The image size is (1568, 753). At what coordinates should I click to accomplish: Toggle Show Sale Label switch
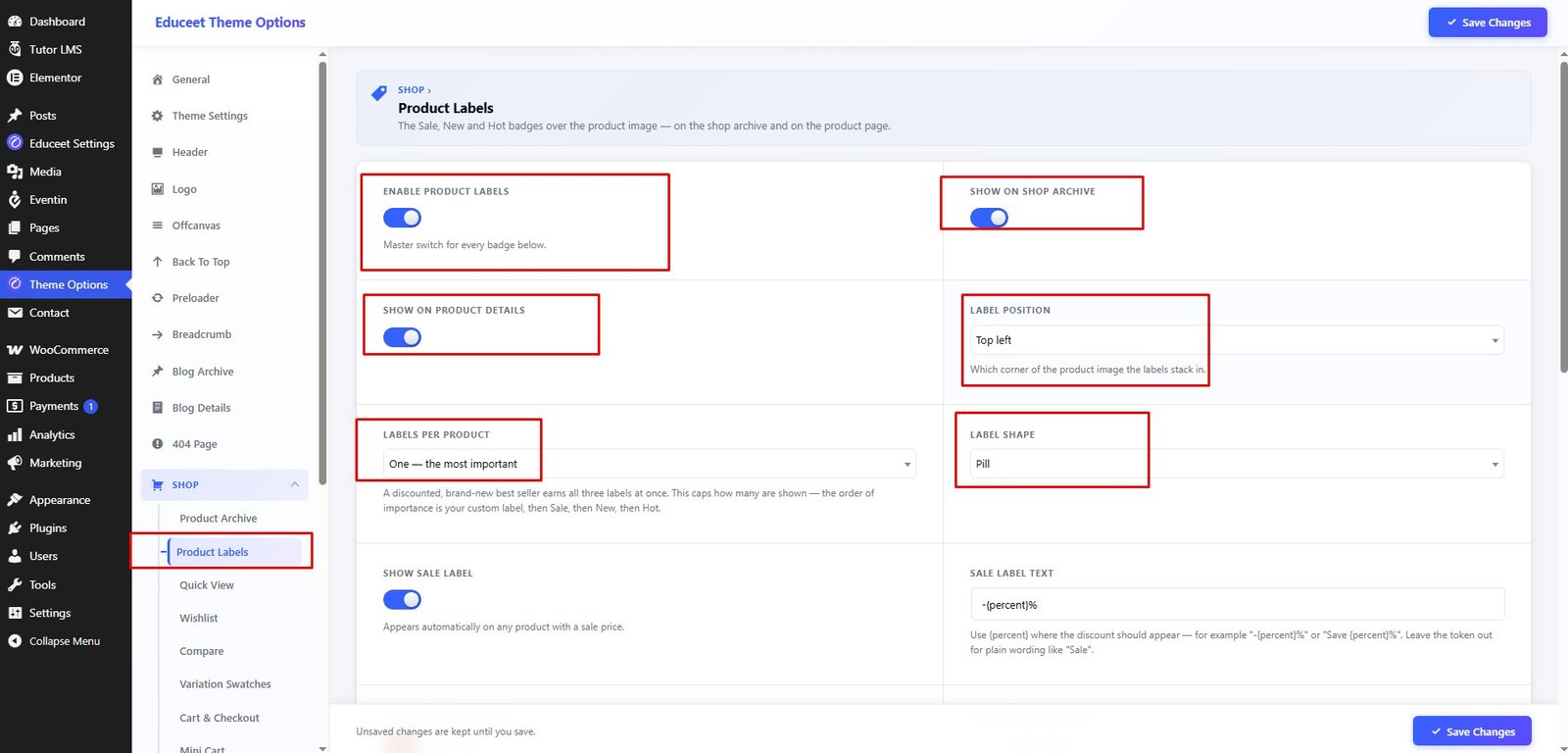[402, 599]
